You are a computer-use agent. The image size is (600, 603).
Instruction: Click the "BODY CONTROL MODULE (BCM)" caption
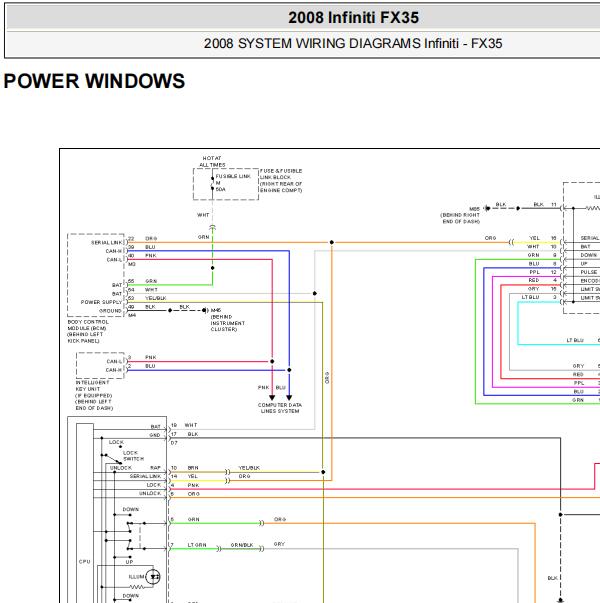[88, 331]
